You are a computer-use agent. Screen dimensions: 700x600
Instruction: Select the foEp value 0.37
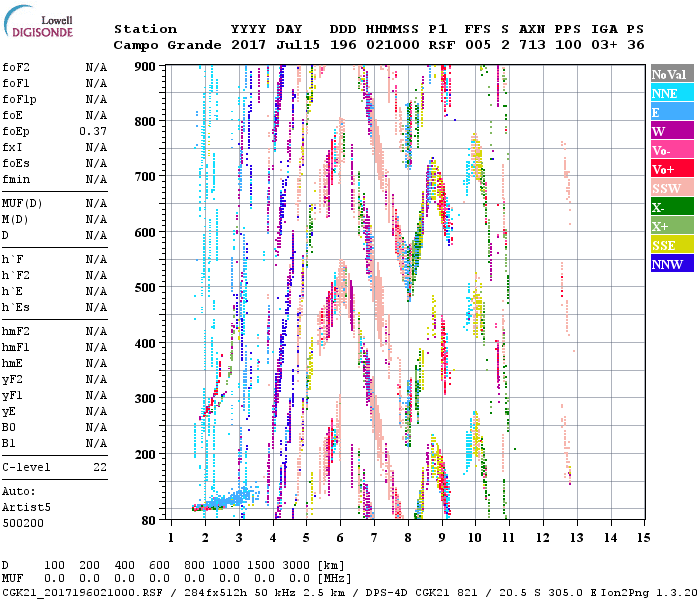[x=93, y=131]
